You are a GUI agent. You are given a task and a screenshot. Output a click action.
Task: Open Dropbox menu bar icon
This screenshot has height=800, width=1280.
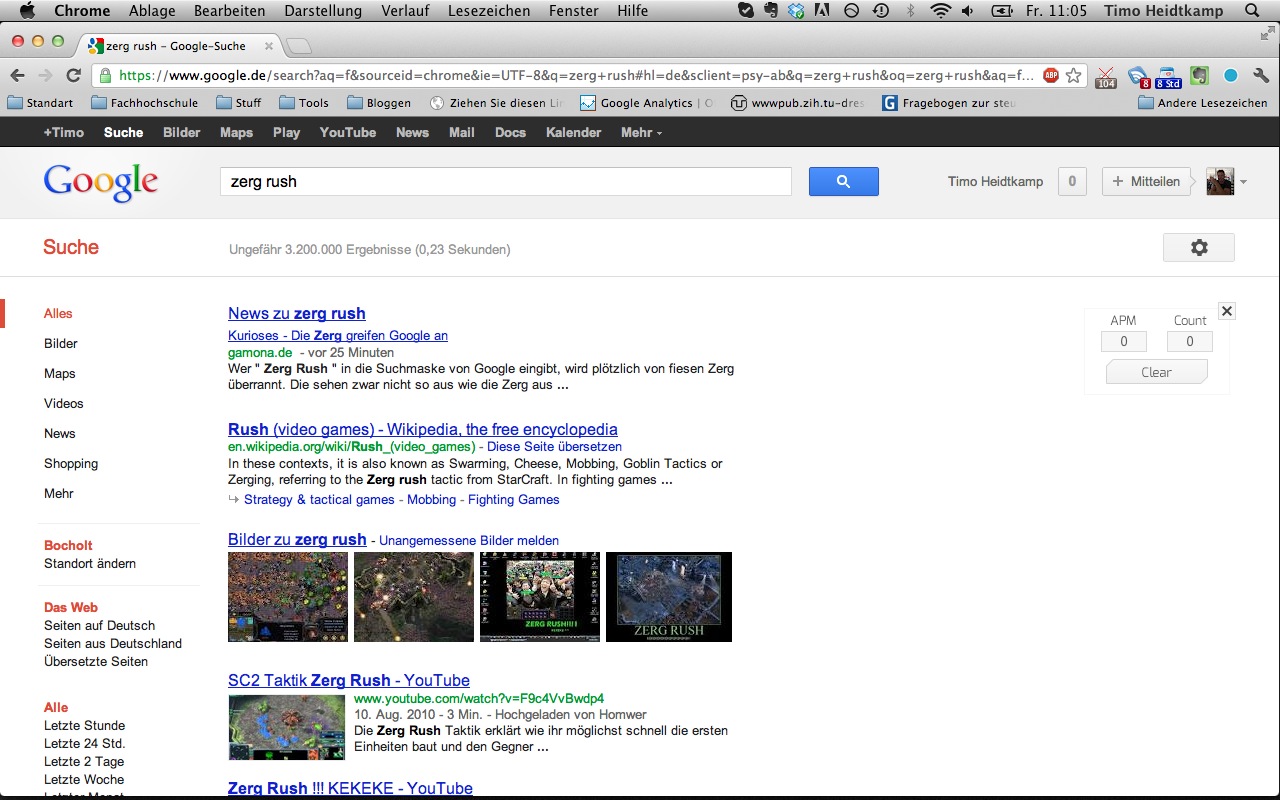click(x=797, y=11)
